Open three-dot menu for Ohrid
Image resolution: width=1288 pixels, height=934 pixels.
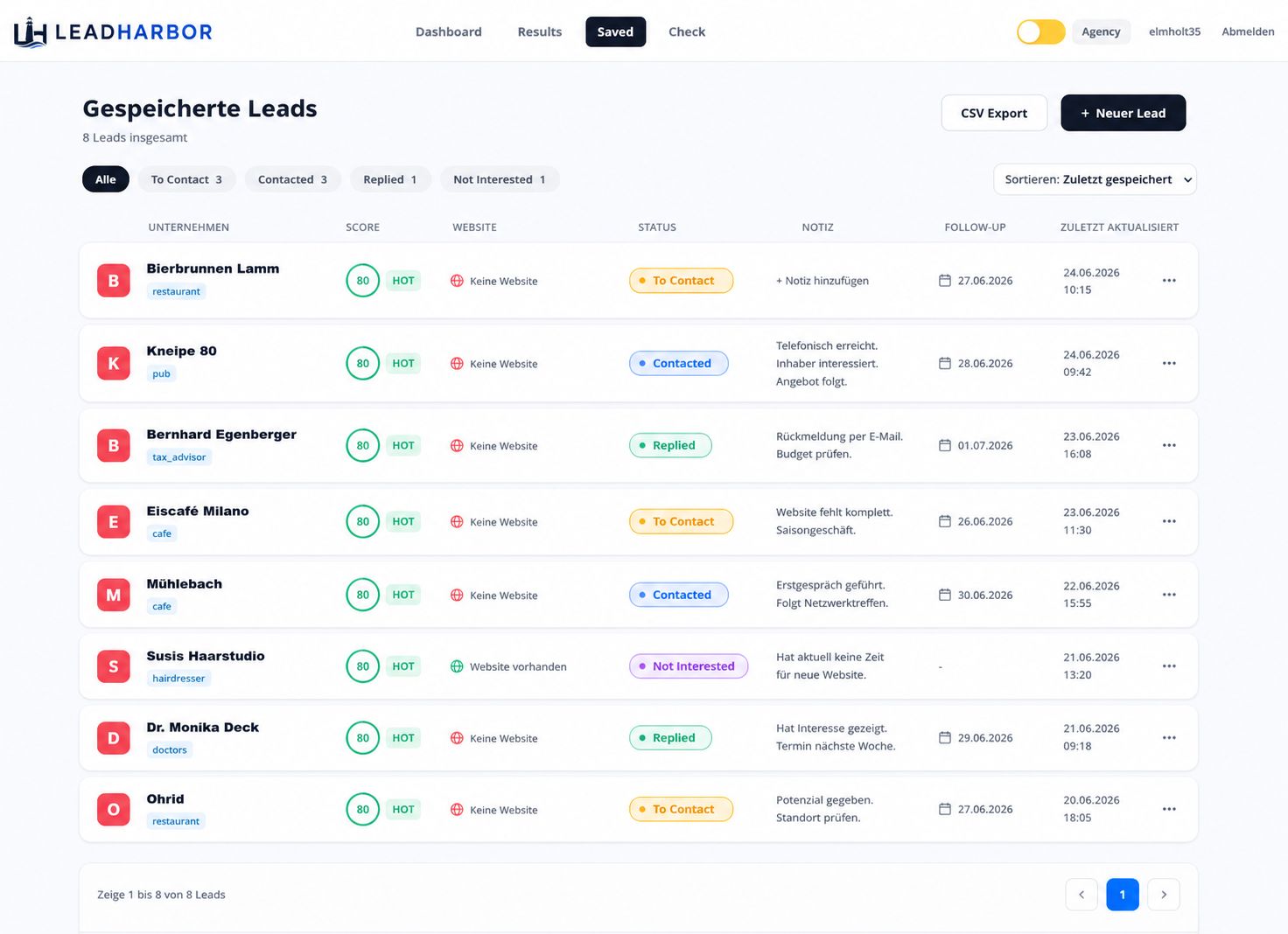coord(1169,809)
